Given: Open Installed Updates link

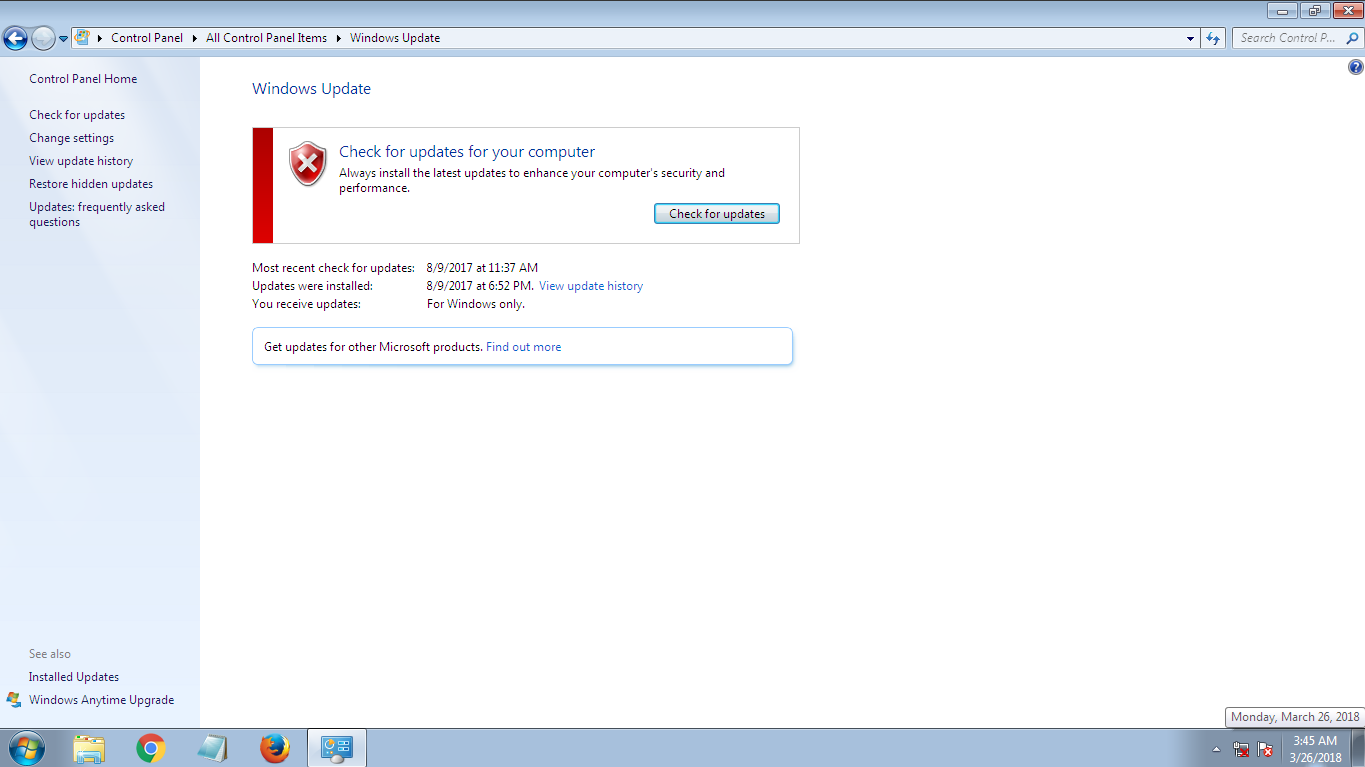Looking at the screenshot, I should [x=74, y=677].
